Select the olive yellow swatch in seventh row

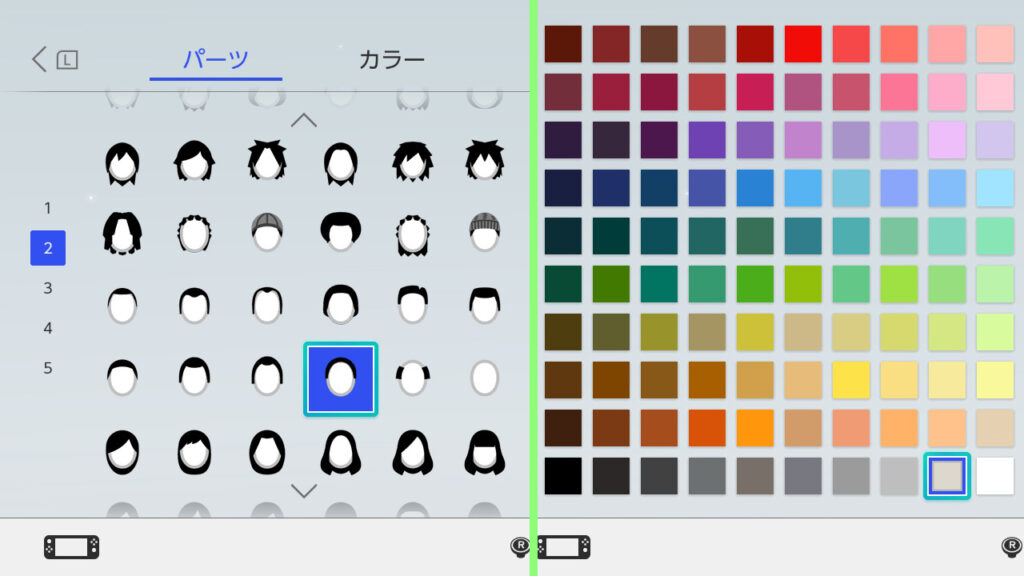(659, 332)
